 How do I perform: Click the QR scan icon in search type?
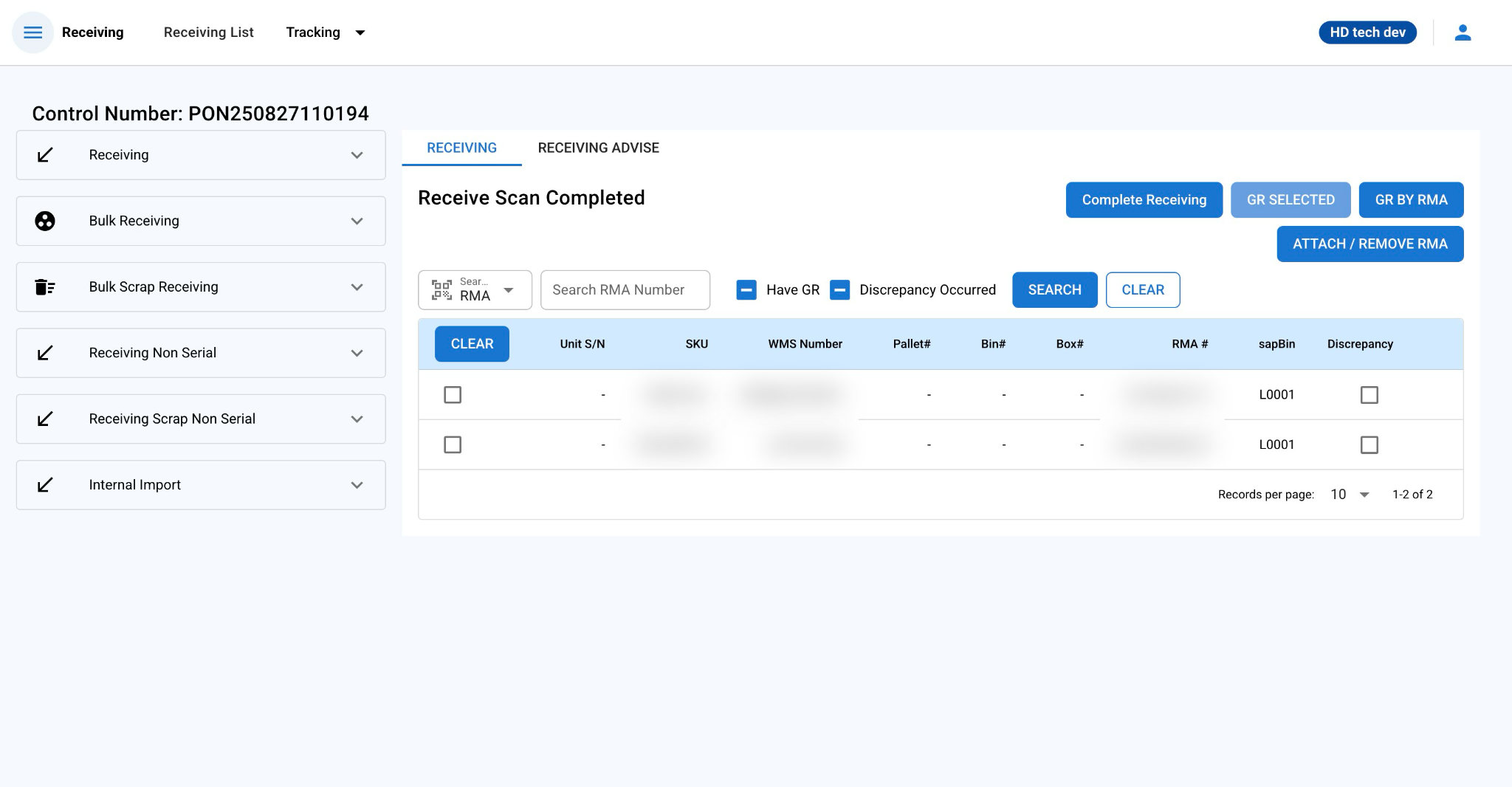(441, 290)
